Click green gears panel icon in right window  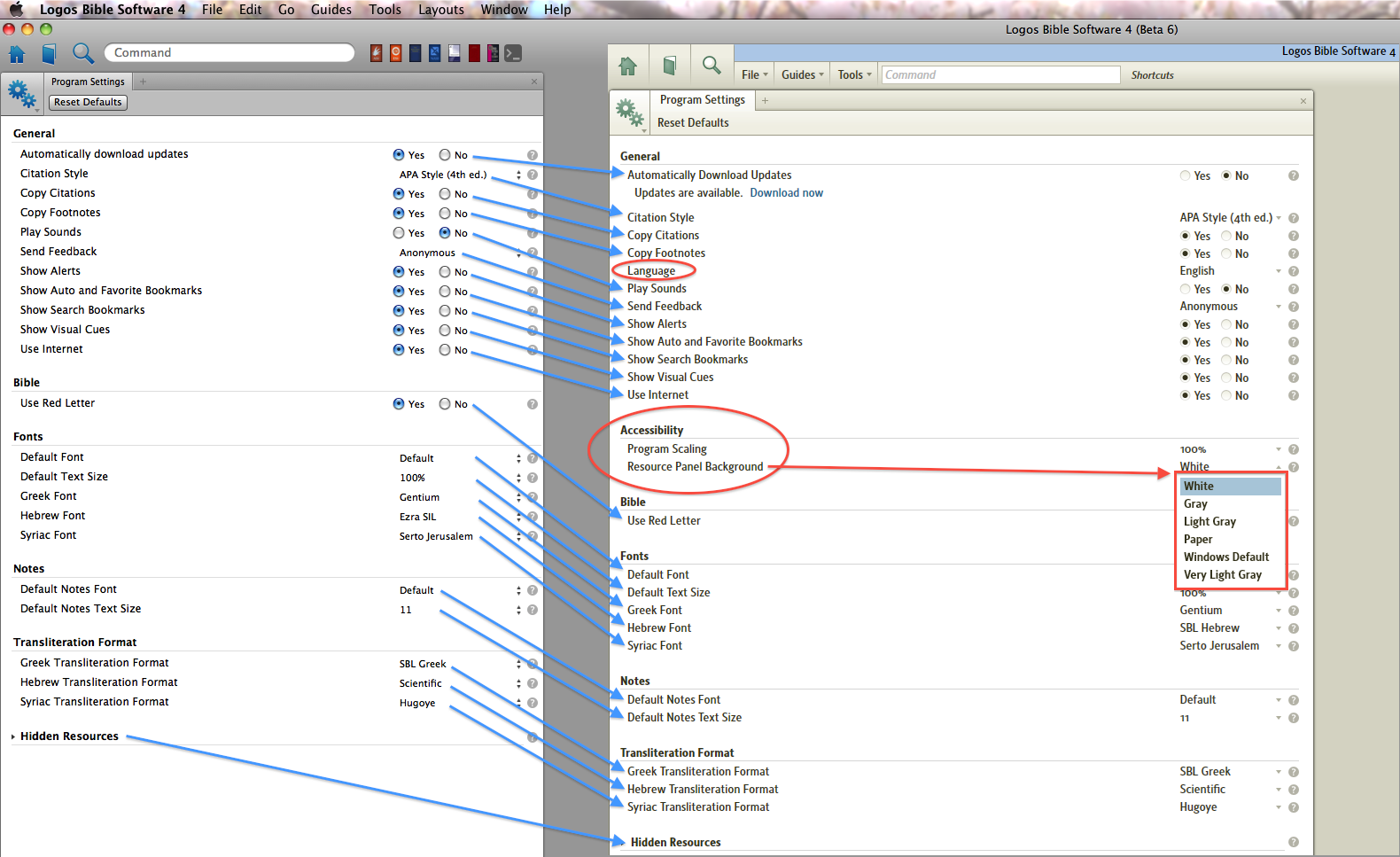click(x=630, y=113)
